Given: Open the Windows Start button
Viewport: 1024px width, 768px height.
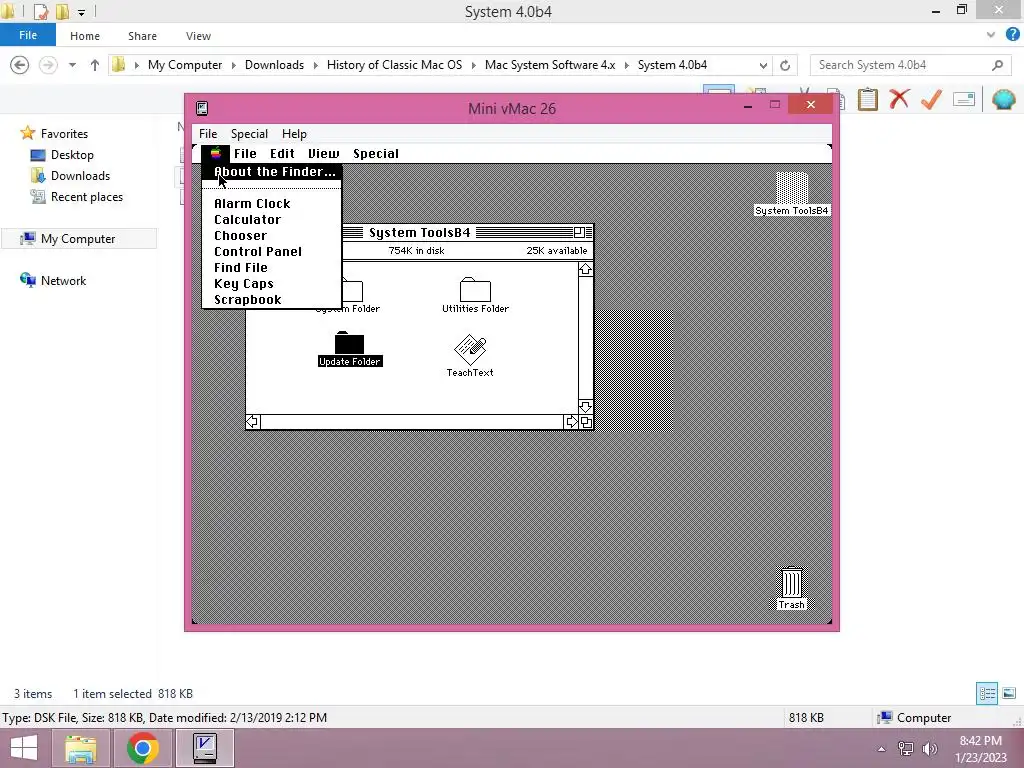Looking at the screenshot, I should [24, 748].
